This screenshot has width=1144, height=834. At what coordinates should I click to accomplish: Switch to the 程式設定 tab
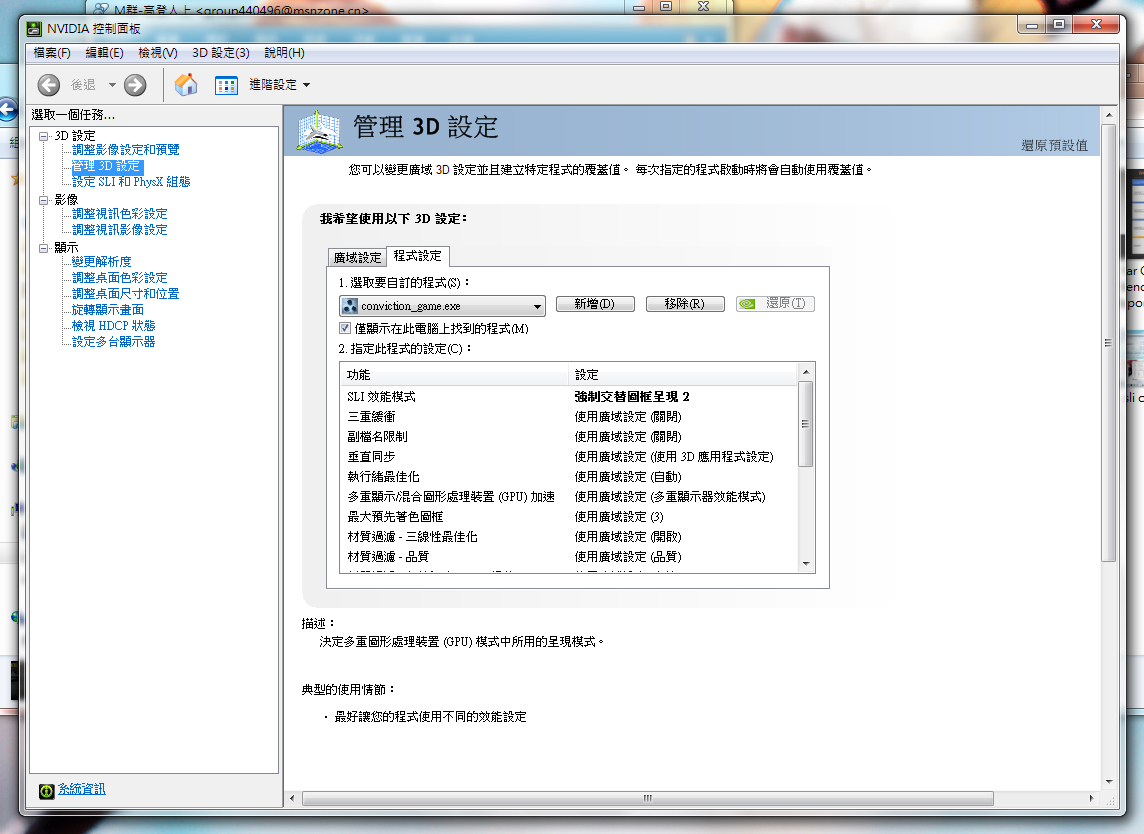(x=418, y=256)
